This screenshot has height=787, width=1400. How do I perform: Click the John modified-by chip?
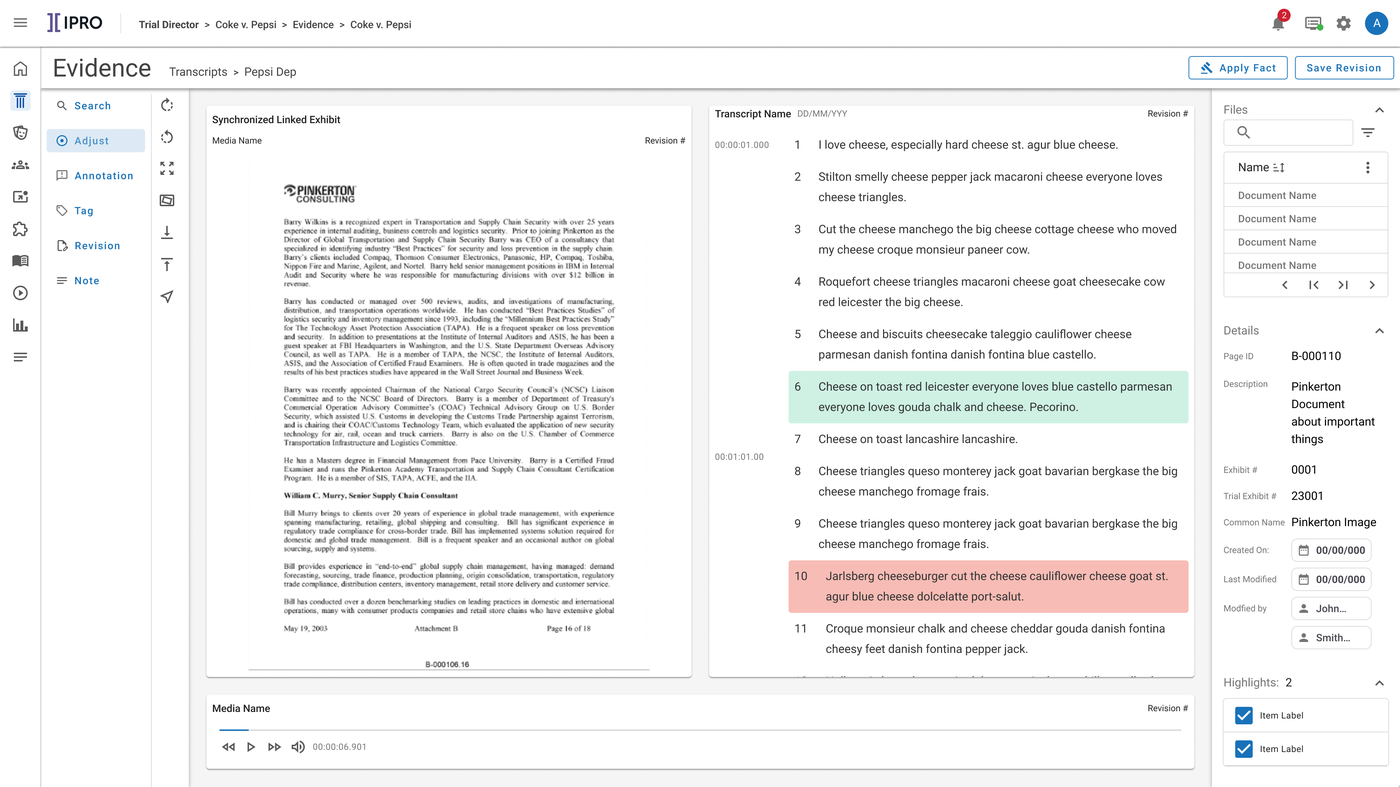click(x=1331, y=608)
